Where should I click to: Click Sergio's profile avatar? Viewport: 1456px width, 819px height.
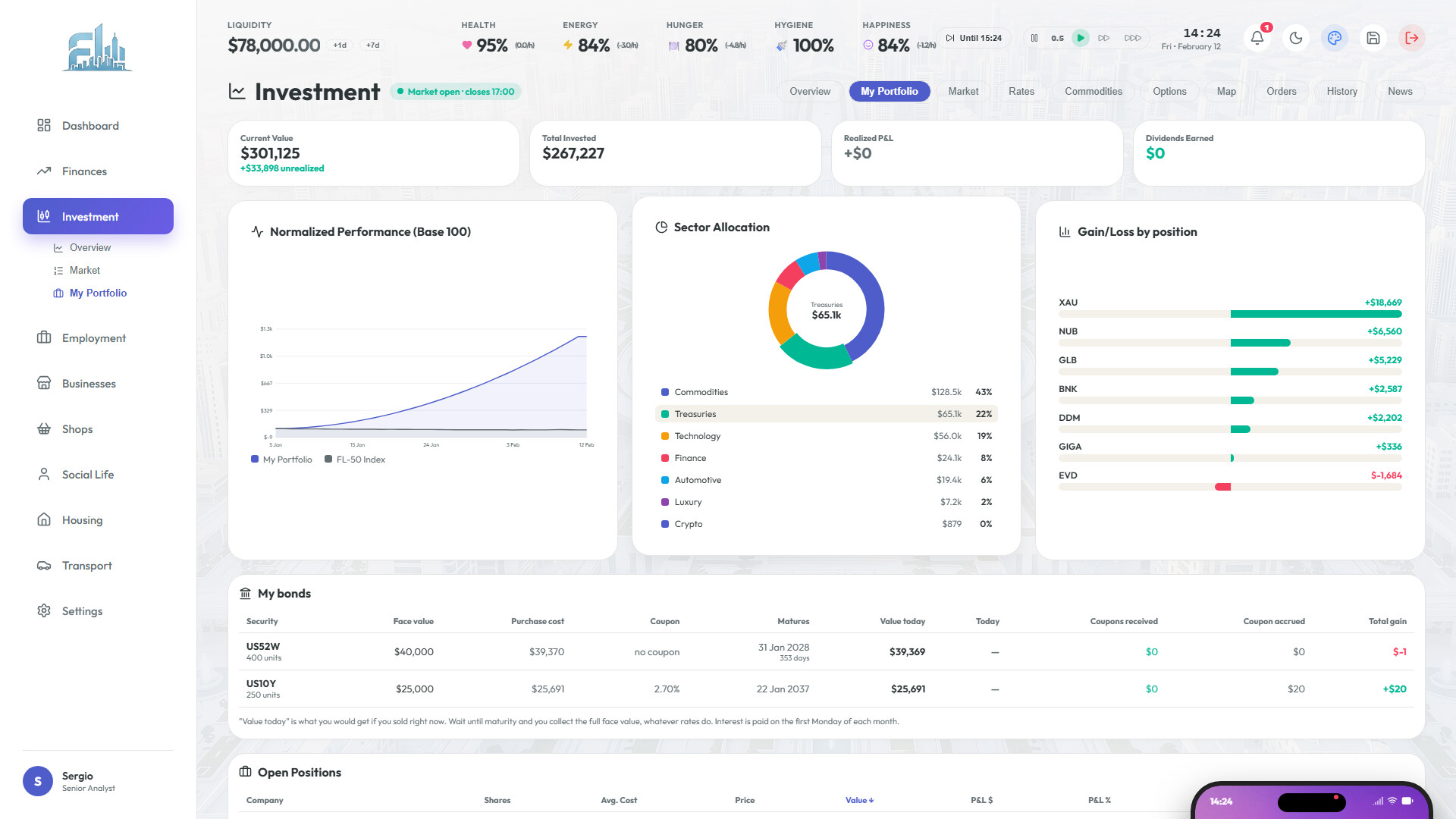coord(38,781)
